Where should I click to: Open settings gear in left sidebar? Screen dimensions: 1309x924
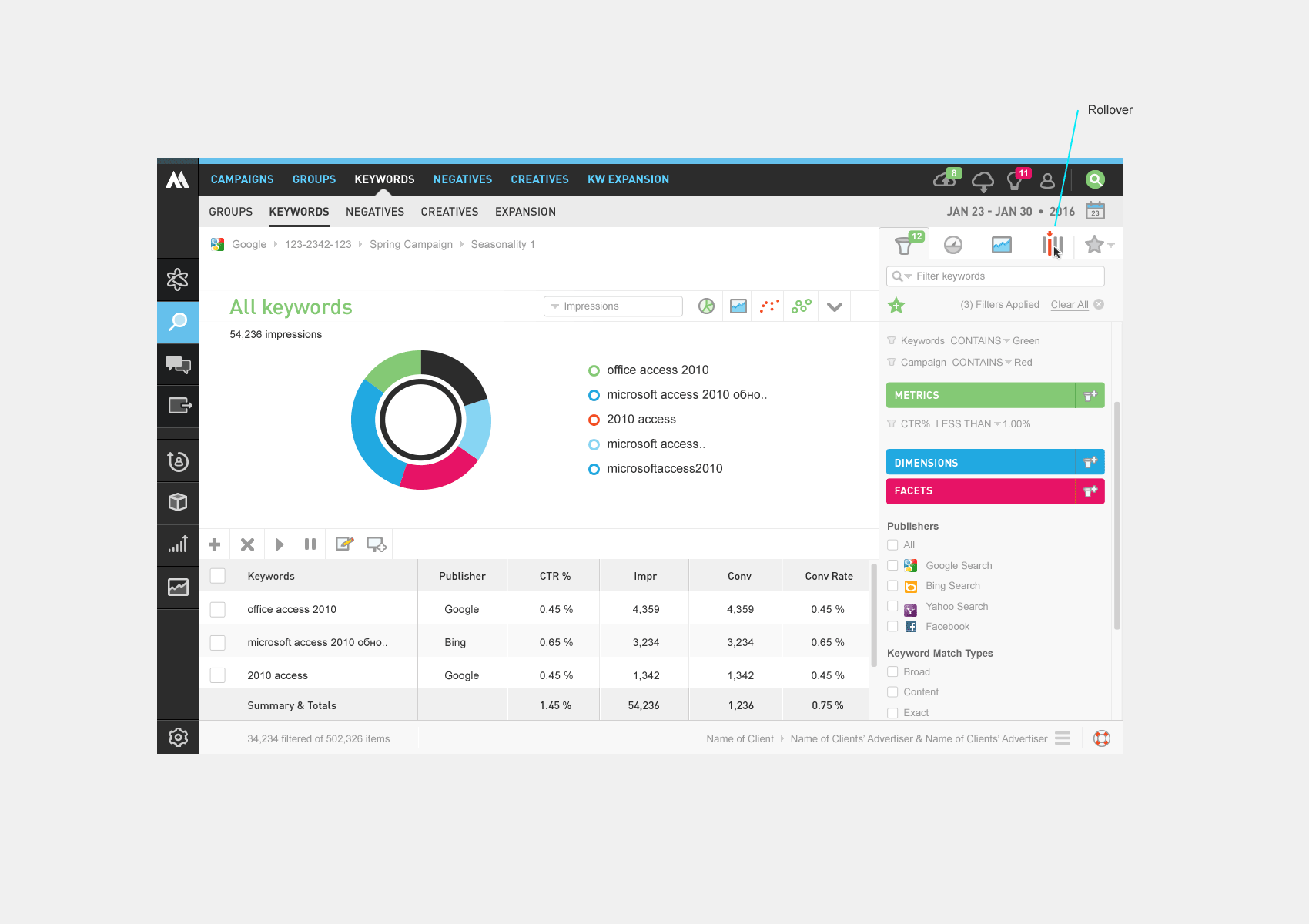tap(178, 737)
